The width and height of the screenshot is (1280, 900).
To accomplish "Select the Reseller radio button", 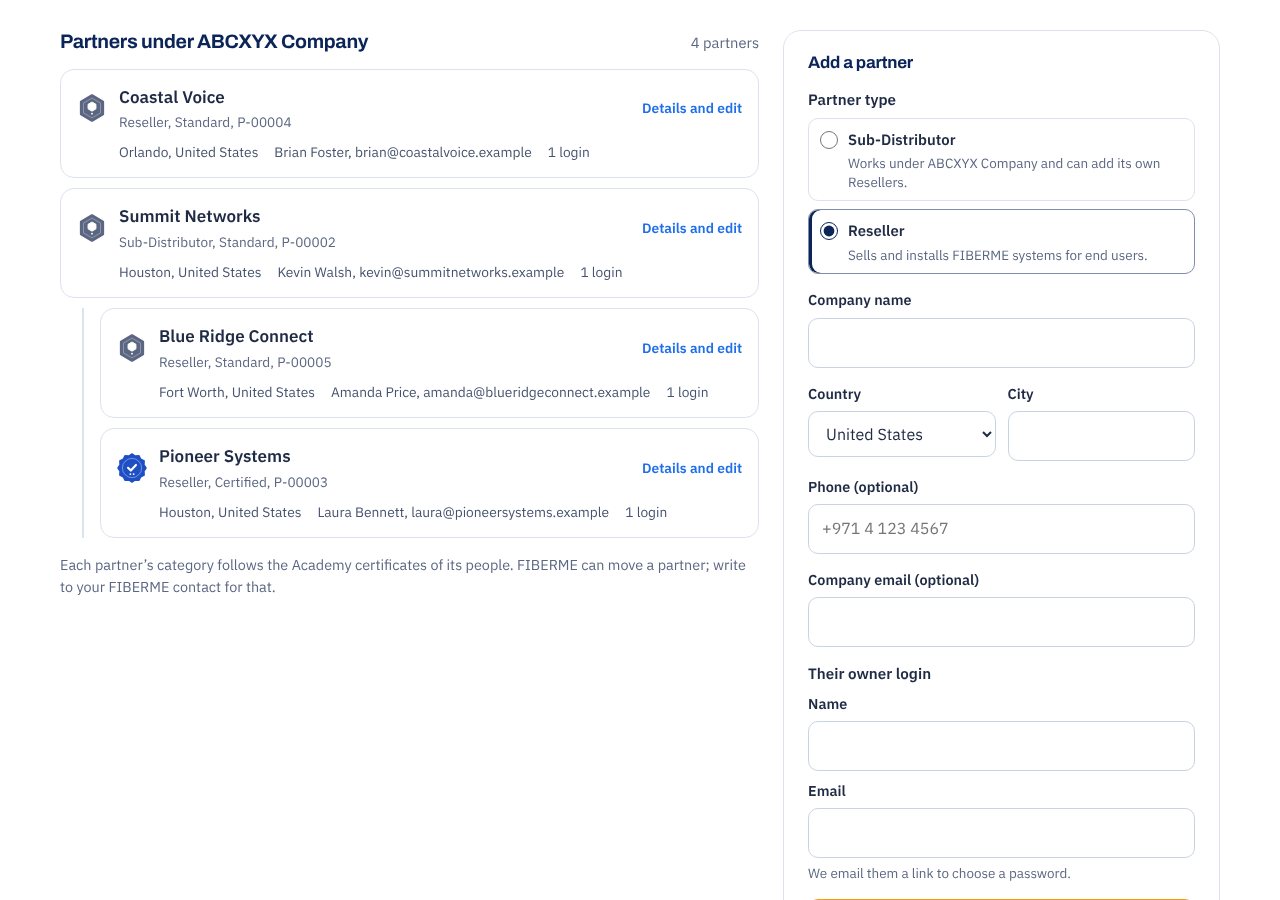I will tap(829, 231).
